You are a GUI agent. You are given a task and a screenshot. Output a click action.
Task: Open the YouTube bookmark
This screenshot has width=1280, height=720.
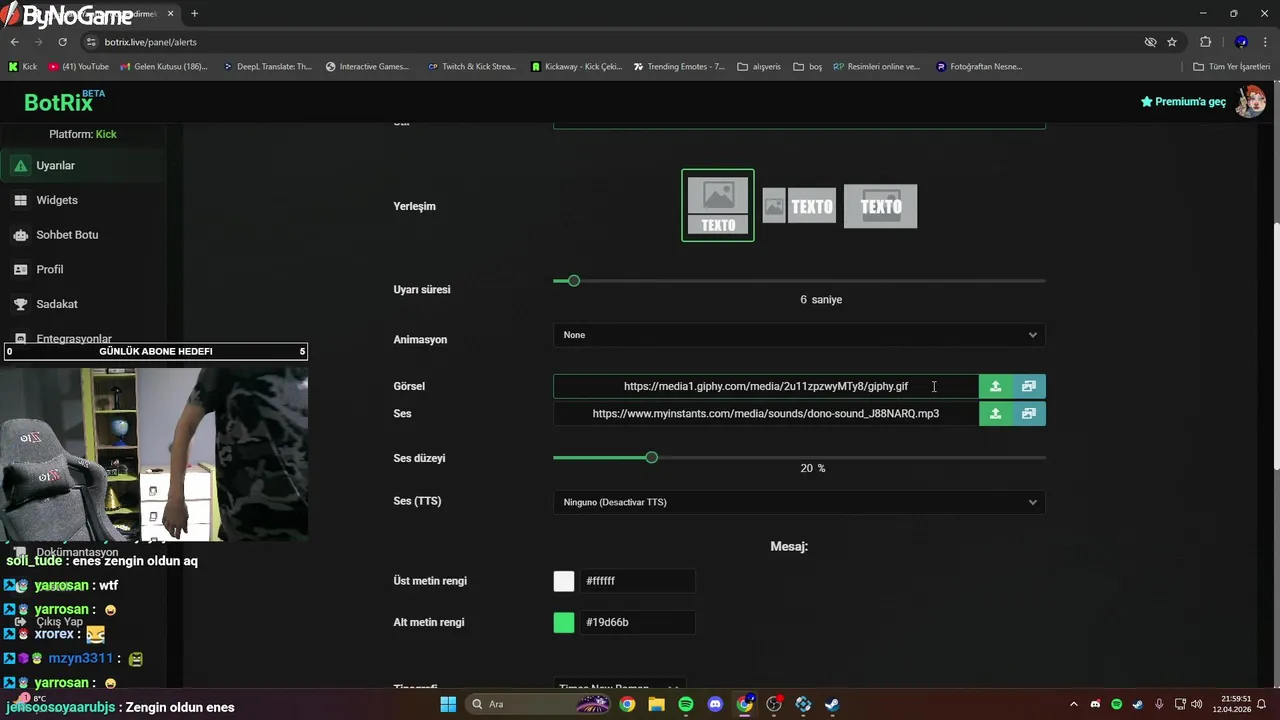coord(79,67)
